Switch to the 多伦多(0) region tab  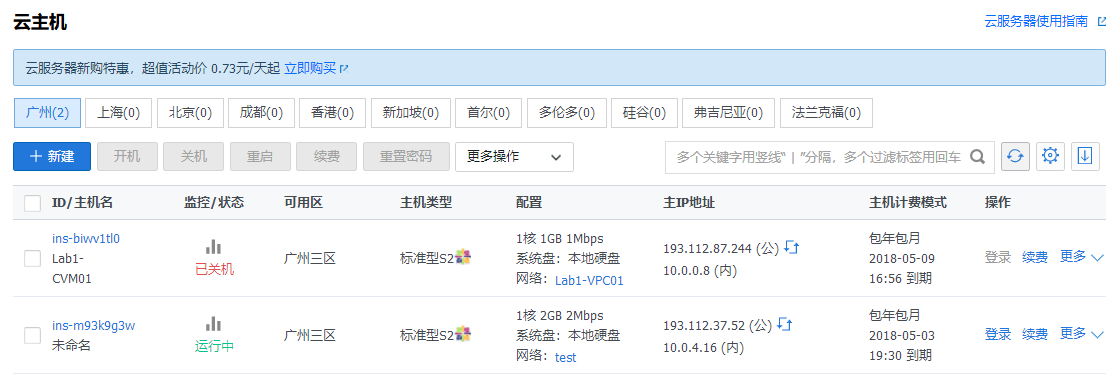coord(567,112)
